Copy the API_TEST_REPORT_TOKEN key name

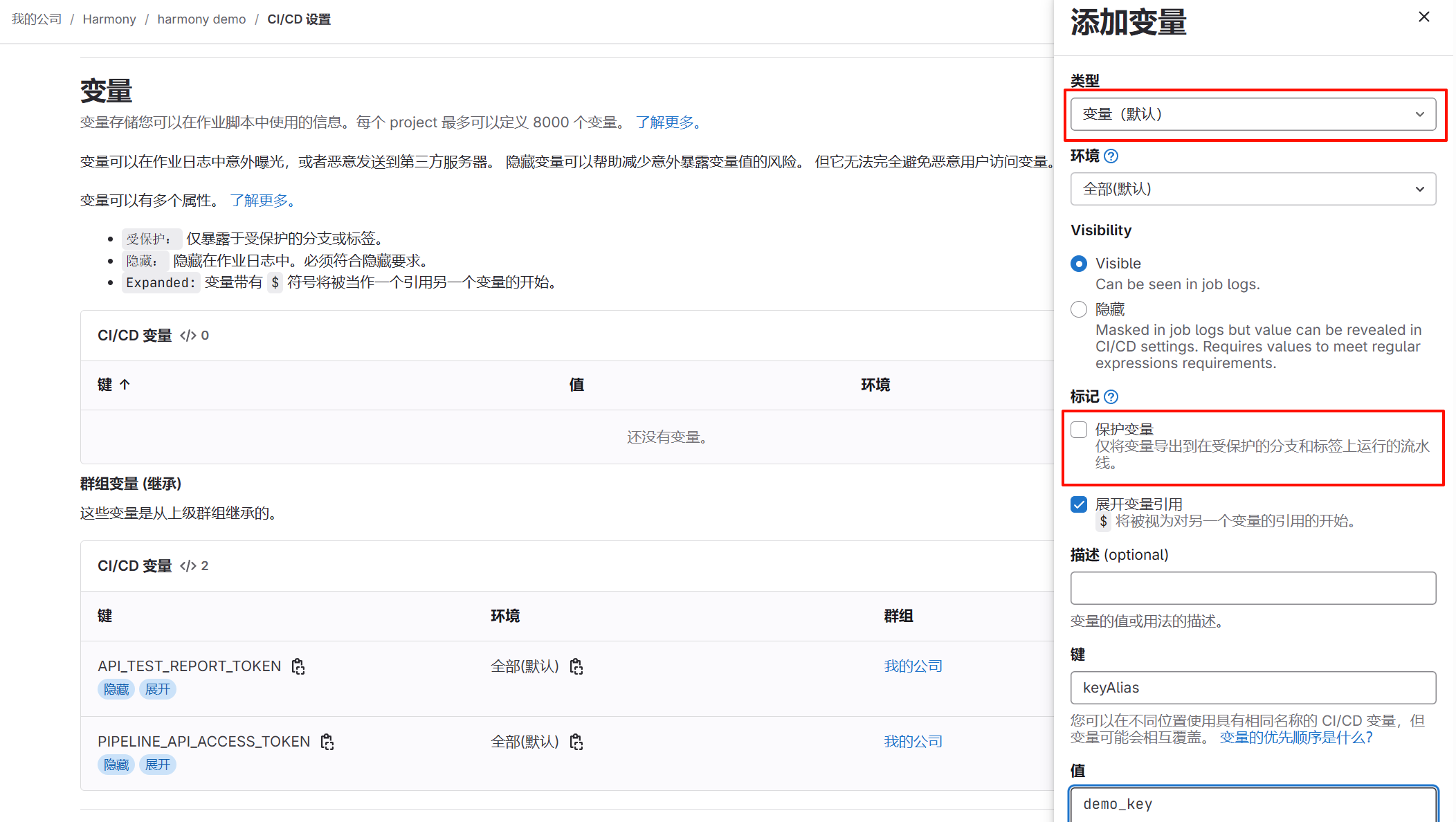click(x=298, y=666)
